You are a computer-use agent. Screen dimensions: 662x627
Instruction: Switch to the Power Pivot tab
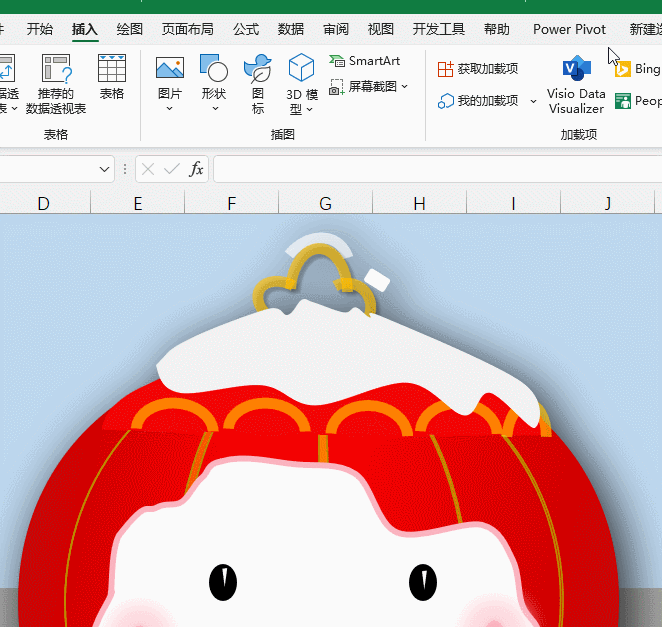[569, 29]
